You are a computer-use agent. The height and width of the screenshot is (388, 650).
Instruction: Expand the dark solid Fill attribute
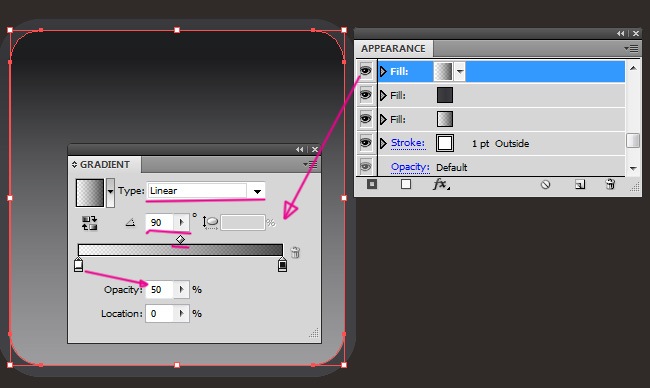tap(383, 96)
